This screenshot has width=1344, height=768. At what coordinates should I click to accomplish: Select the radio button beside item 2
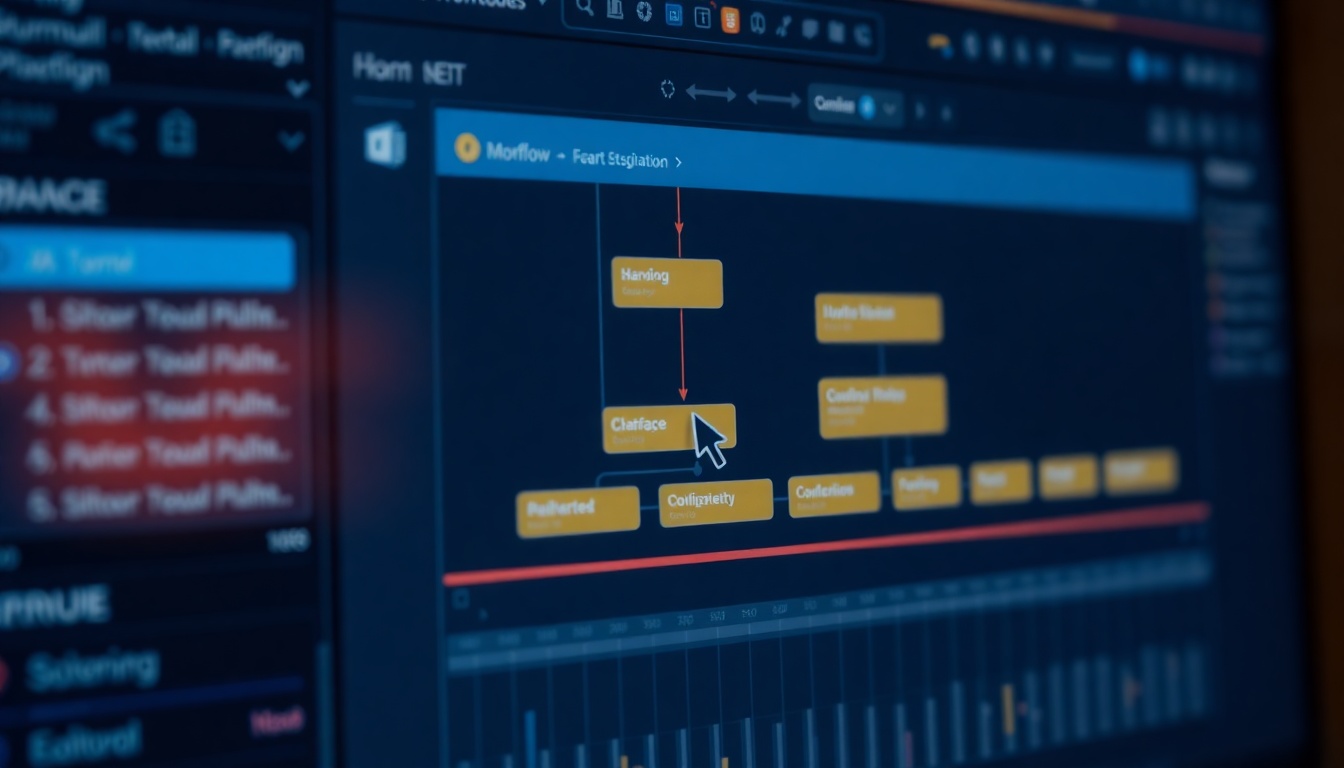tap(6, 362)
